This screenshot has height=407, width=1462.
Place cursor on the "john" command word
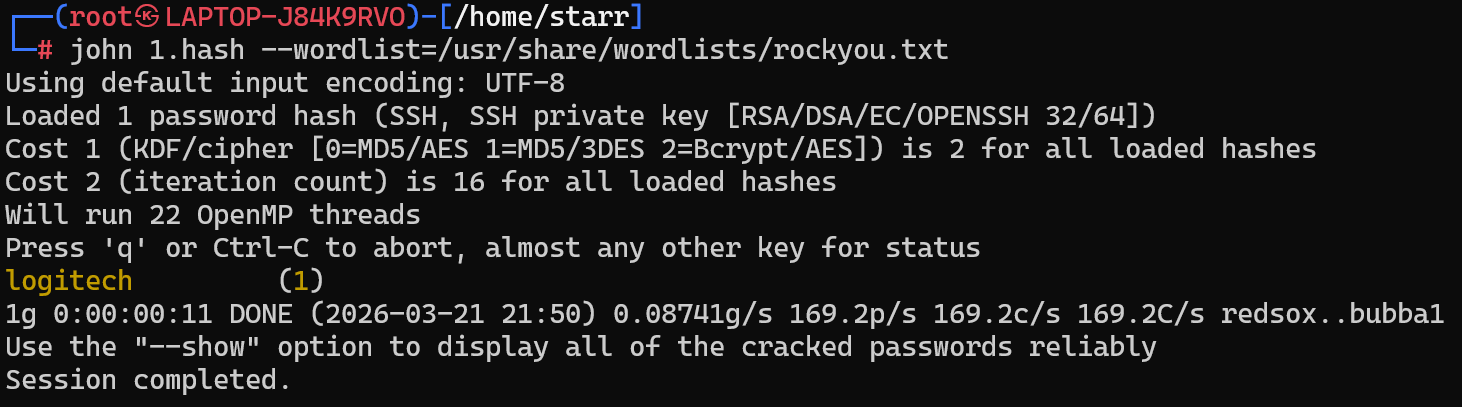click(101, 50)
